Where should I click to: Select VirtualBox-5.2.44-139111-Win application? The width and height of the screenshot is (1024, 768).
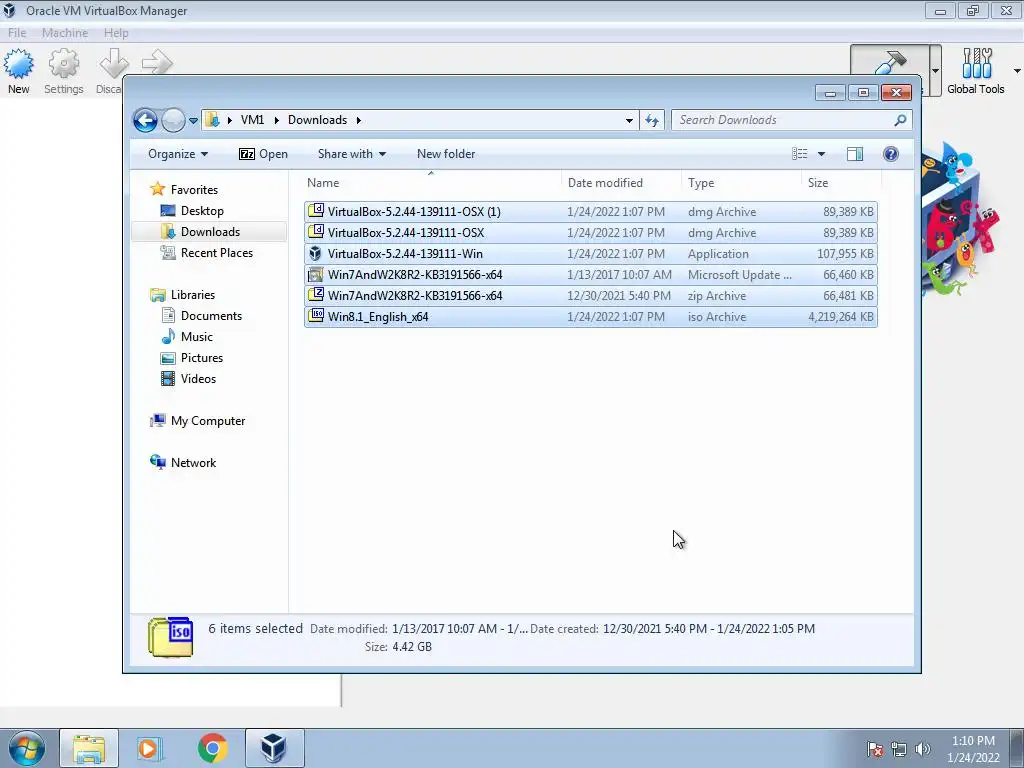tap(590, 253)
